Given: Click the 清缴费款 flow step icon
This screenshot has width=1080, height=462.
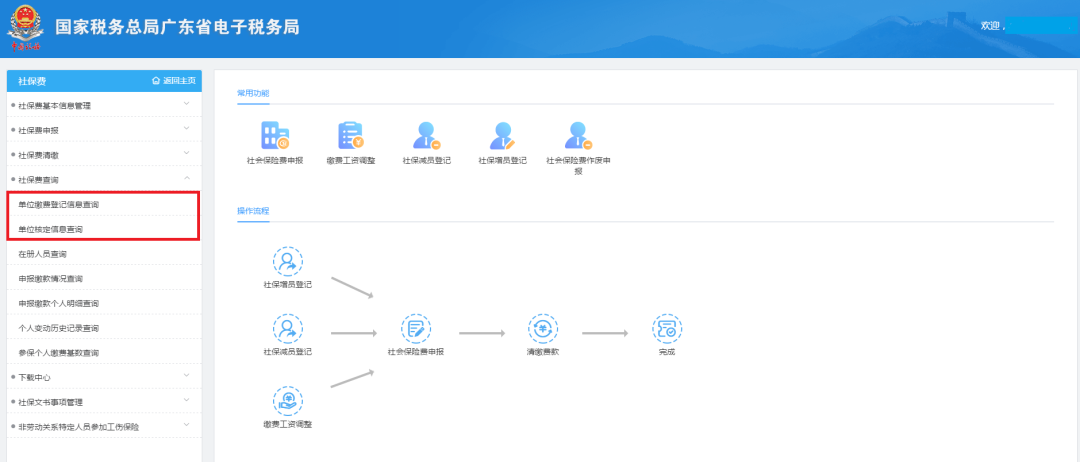Looking at the screenshot, I should [542, 329].
